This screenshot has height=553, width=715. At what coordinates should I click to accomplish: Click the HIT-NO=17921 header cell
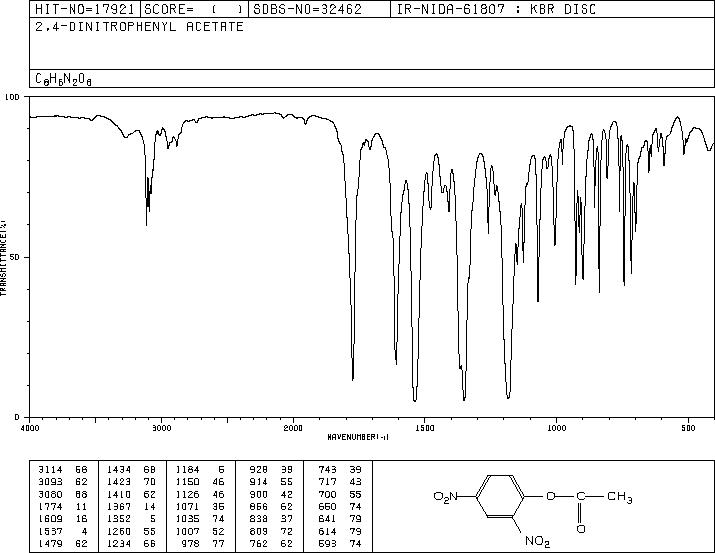pos(85,9)
